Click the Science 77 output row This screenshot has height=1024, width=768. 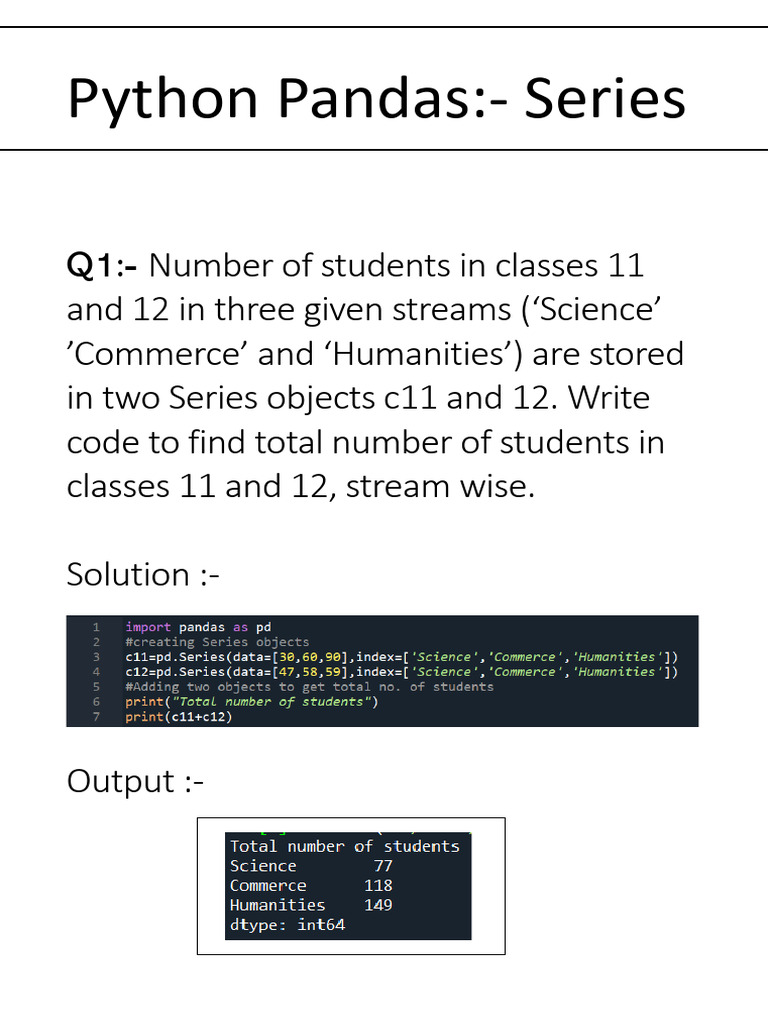click(x=312, y=866)
